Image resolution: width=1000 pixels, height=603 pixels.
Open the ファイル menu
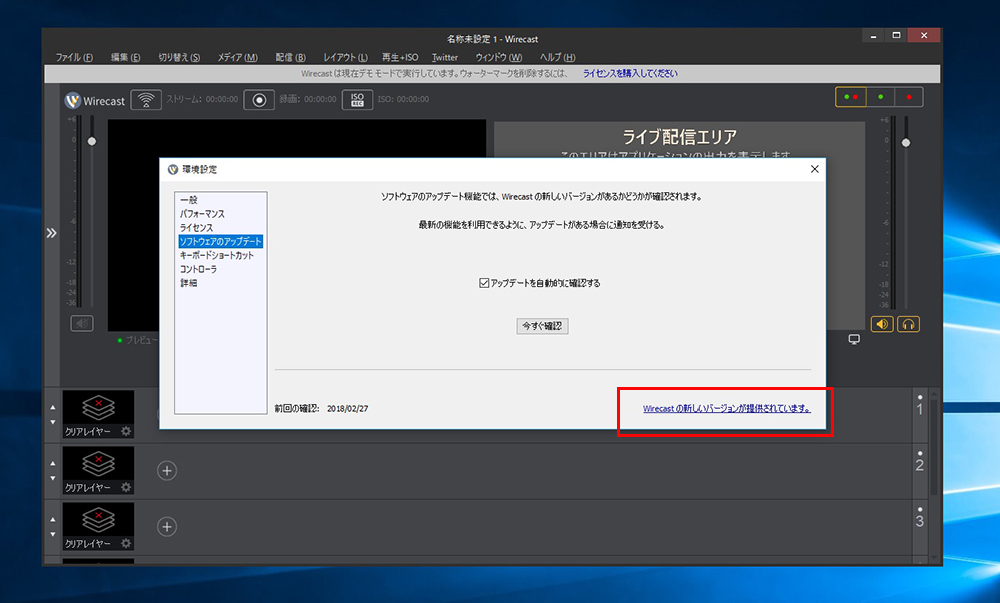pos(74,57)
